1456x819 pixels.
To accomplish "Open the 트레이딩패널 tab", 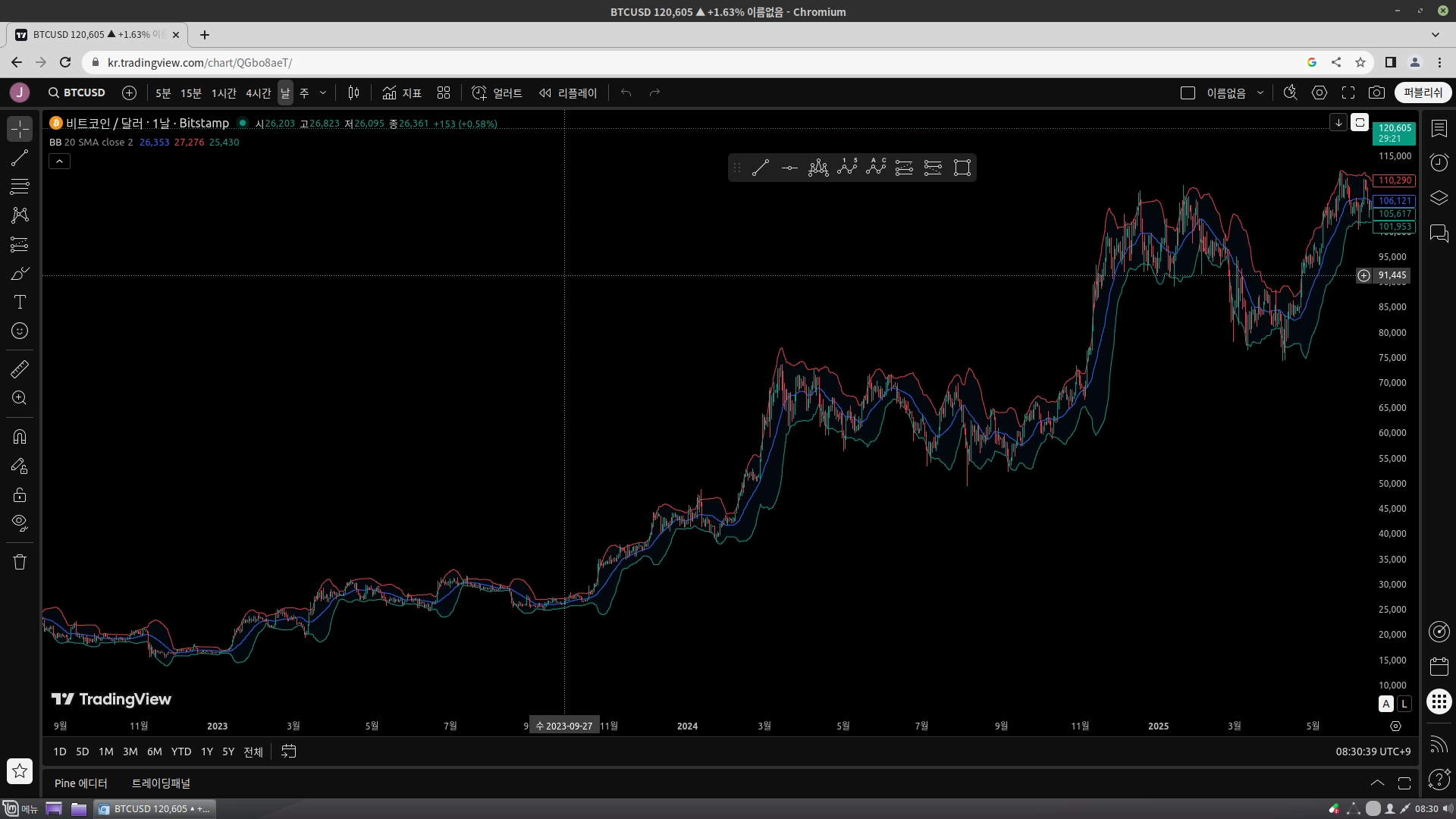I will coord(161,783).
